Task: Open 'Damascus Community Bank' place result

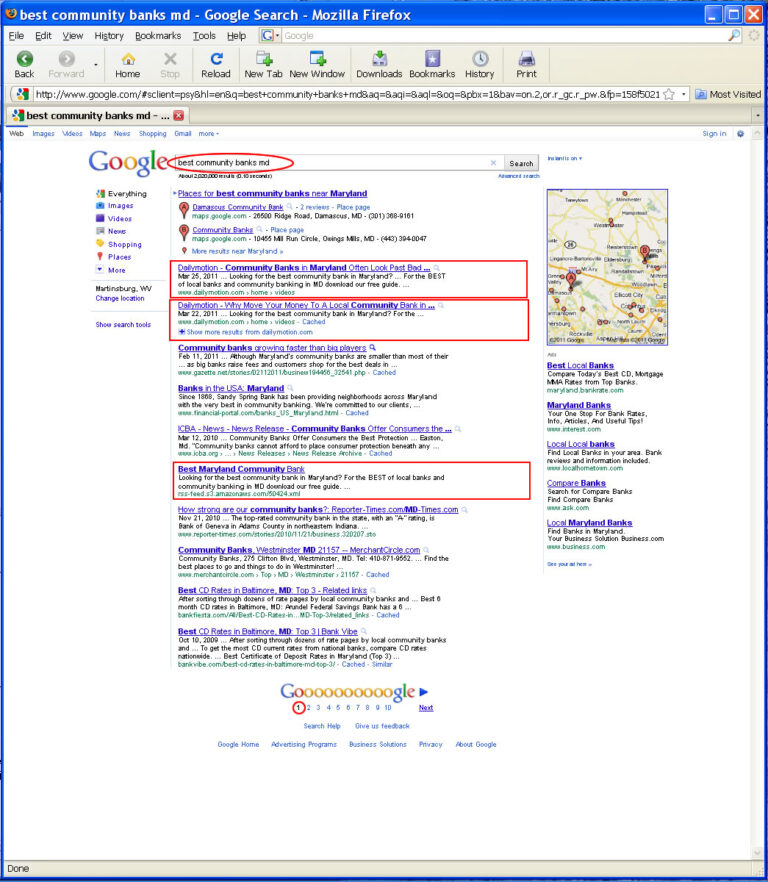Action: tap(237, 207)
